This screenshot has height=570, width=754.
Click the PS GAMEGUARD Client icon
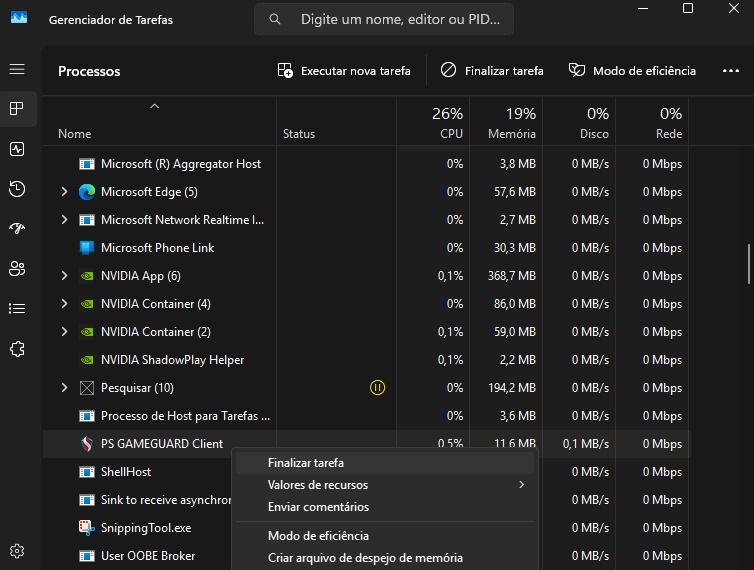87,443
